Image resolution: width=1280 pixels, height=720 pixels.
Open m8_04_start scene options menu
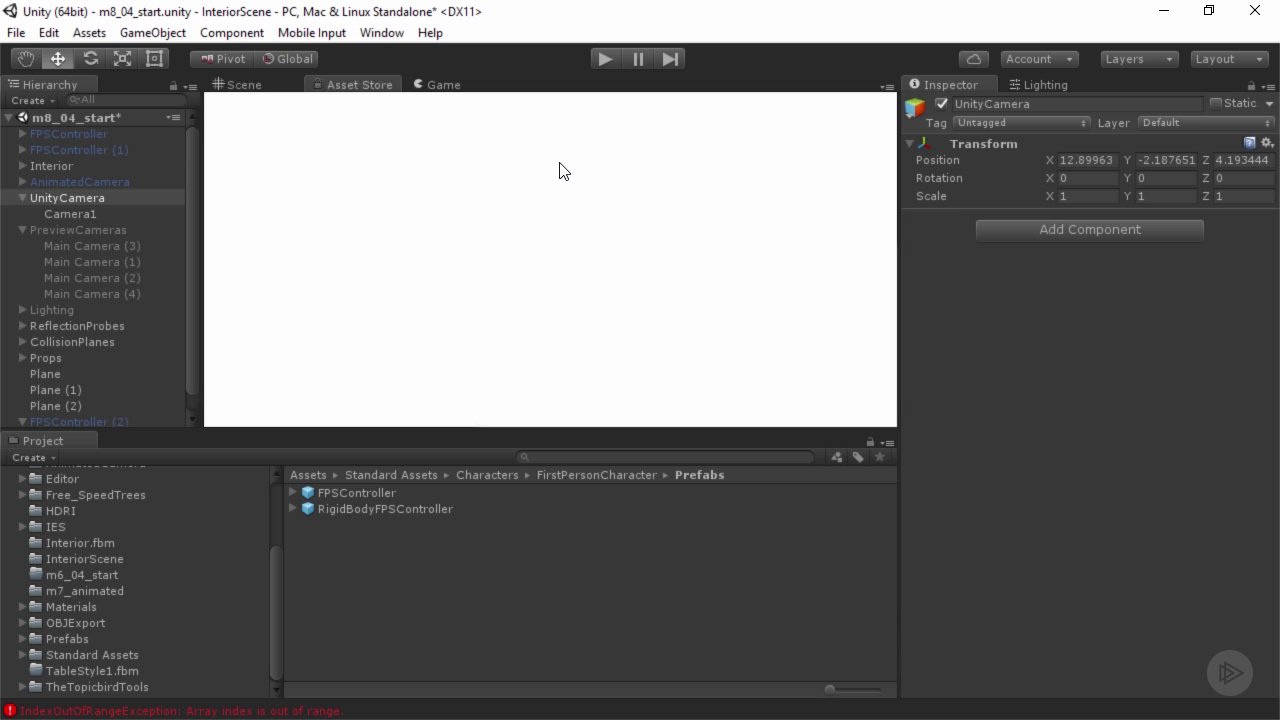(173, 118)
